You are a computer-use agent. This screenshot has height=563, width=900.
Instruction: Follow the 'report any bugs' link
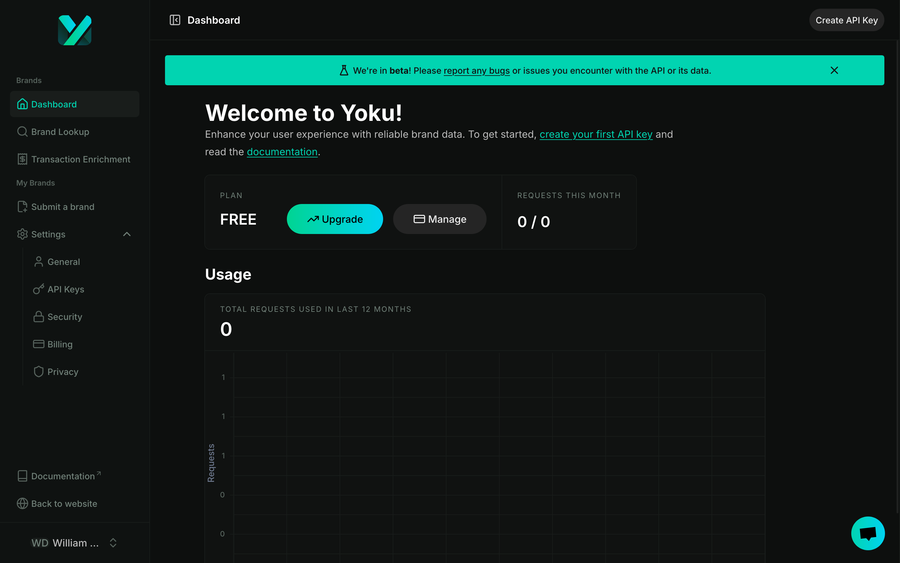click(476, 71)
